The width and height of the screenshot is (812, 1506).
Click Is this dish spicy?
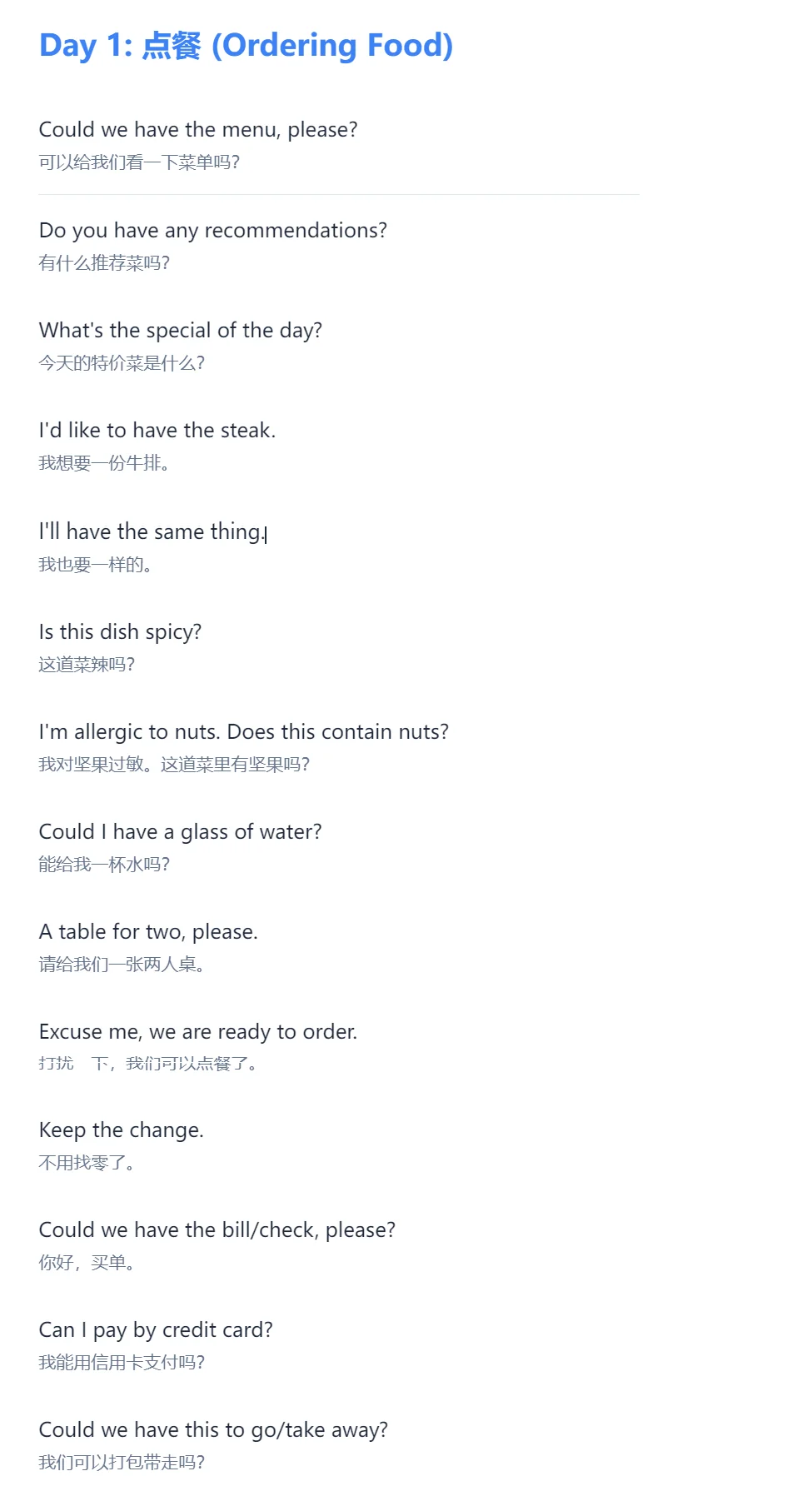point(121,632)
